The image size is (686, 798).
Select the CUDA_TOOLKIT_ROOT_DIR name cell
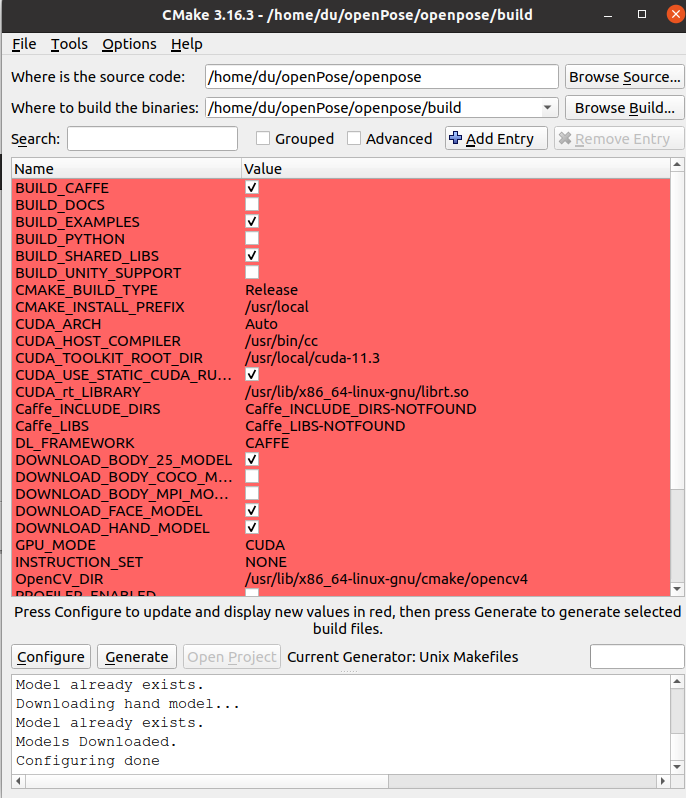pos(109,358)
